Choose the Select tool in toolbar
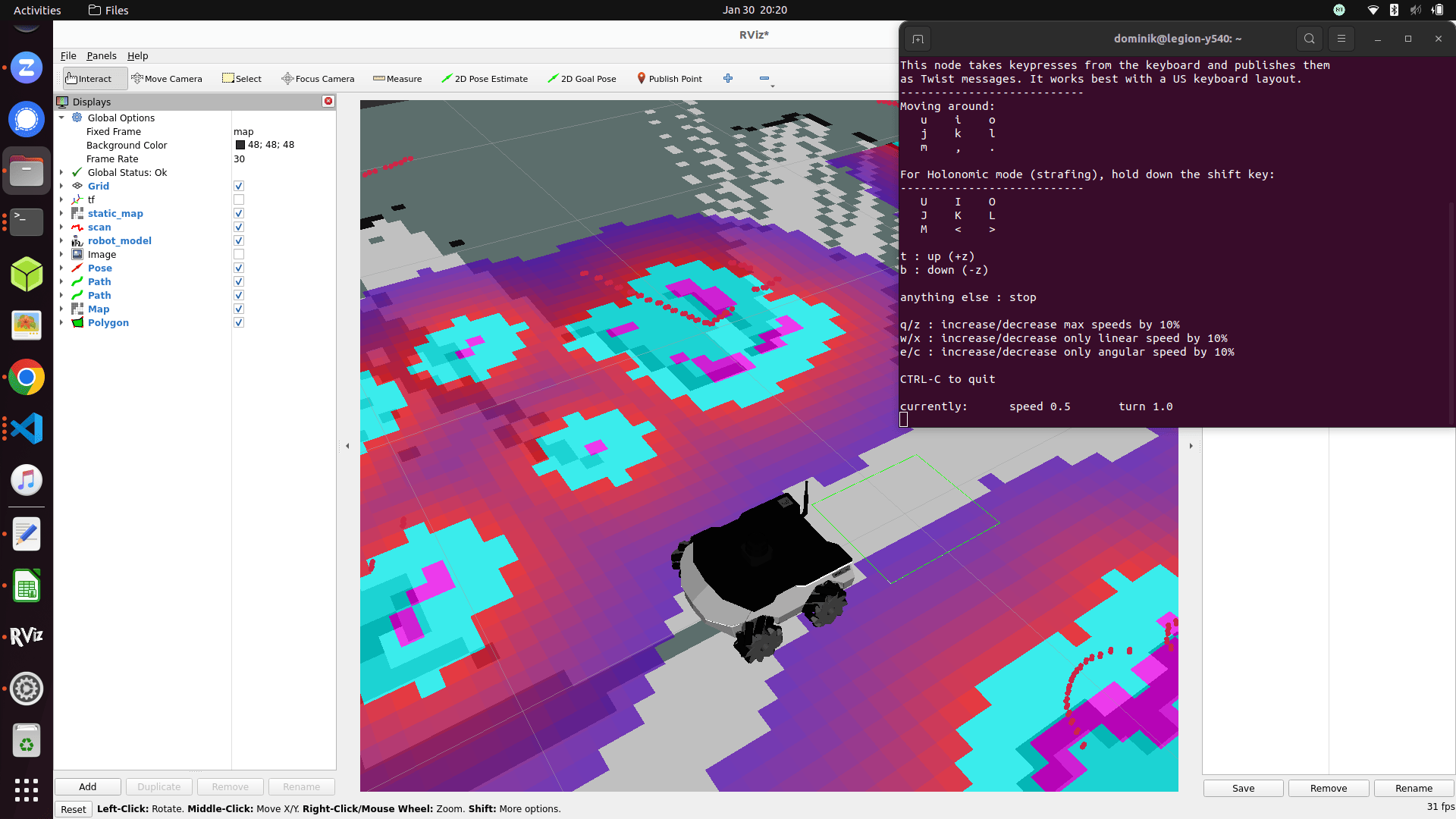 coord(242,79)
